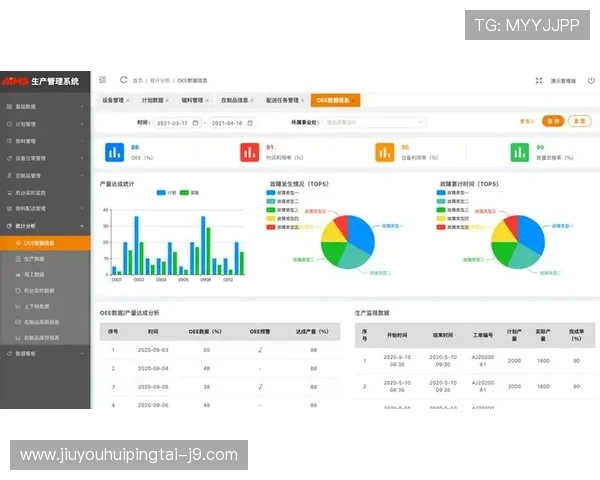
Task: Toggle the 实际 legend in the bar chart
Action: (x=188, y=192)
